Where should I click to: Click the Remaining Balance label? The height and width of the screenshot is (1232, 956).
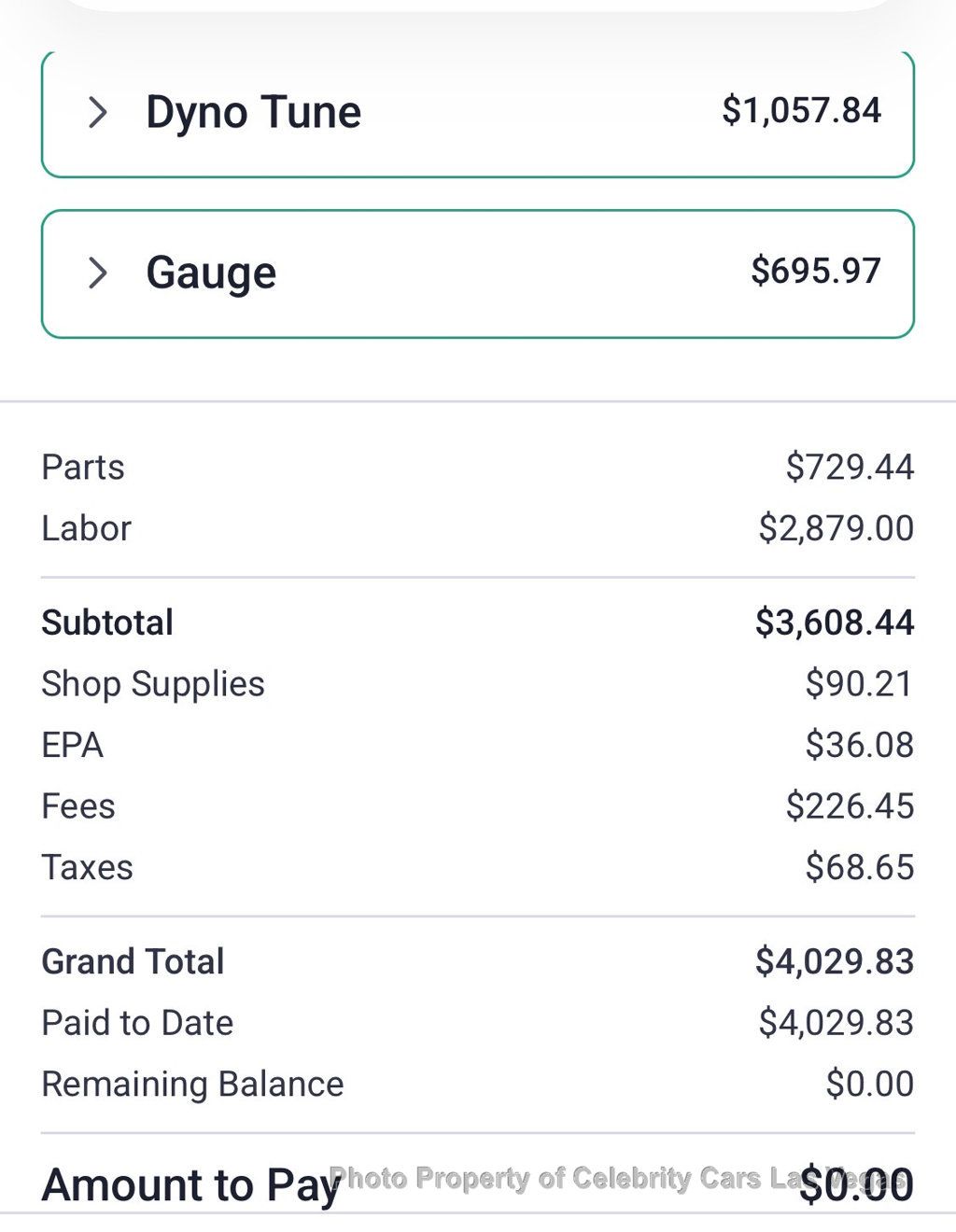tap(192, 1085)
